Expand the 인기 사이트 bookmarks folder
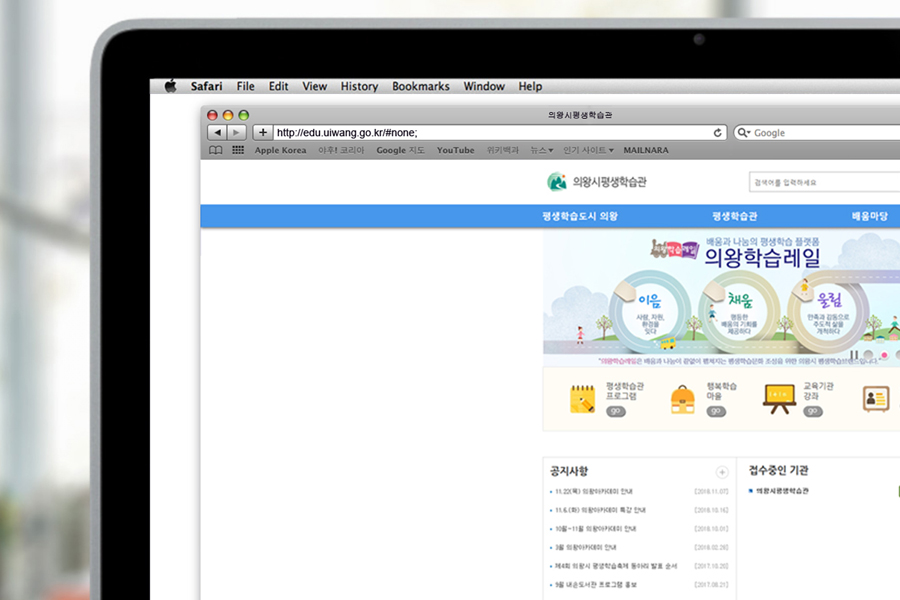The height and width of the screenshot is (600, 900). point(588,150)
